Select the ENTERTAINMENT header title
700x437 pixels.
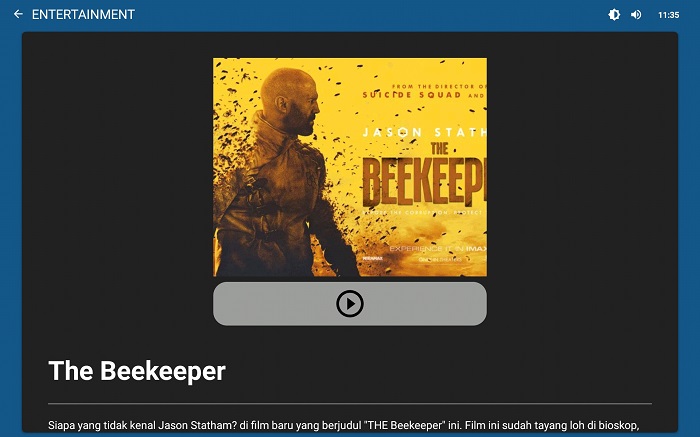(x=83, y=14)
